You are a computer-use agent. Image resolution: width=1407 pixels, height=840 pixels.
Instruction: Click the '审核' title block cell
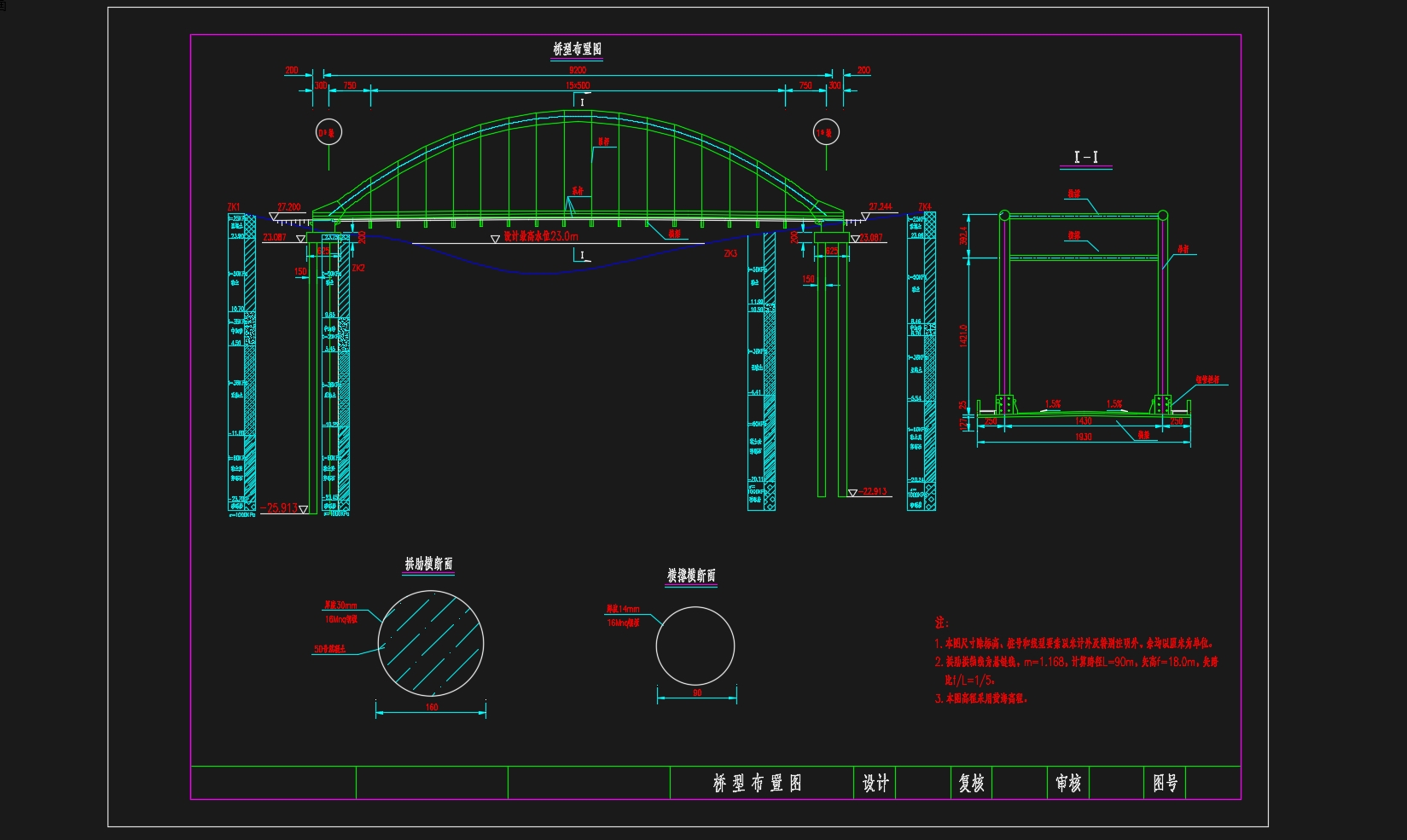coord(1068,783)
